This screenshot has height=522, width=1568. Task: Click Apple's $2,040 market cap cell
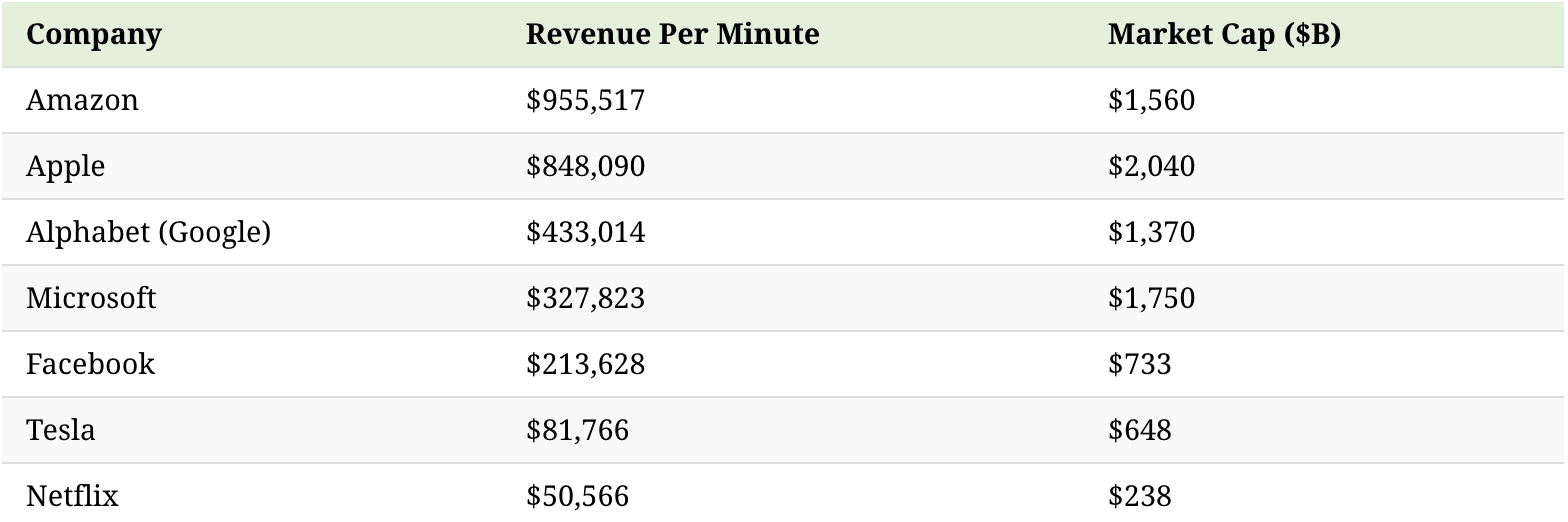tap(1151, 166)
